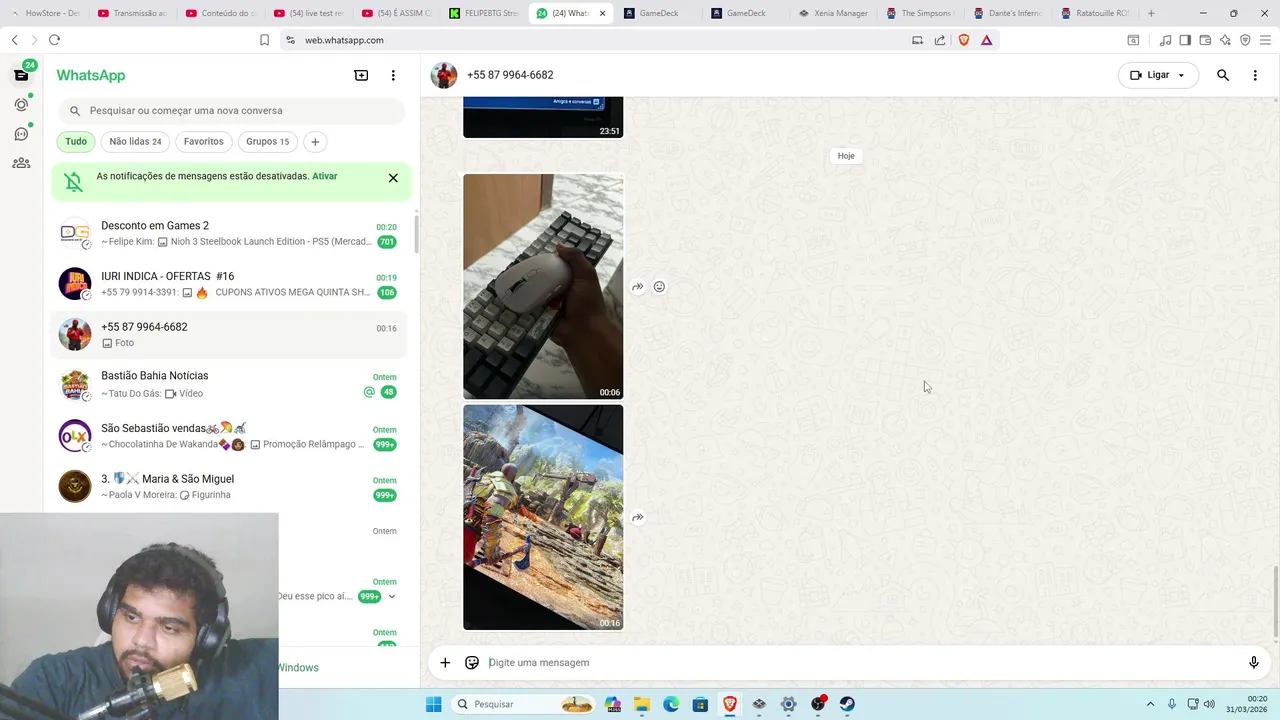
Task: Show hidden system tray icons
Action: (1150, 704)
